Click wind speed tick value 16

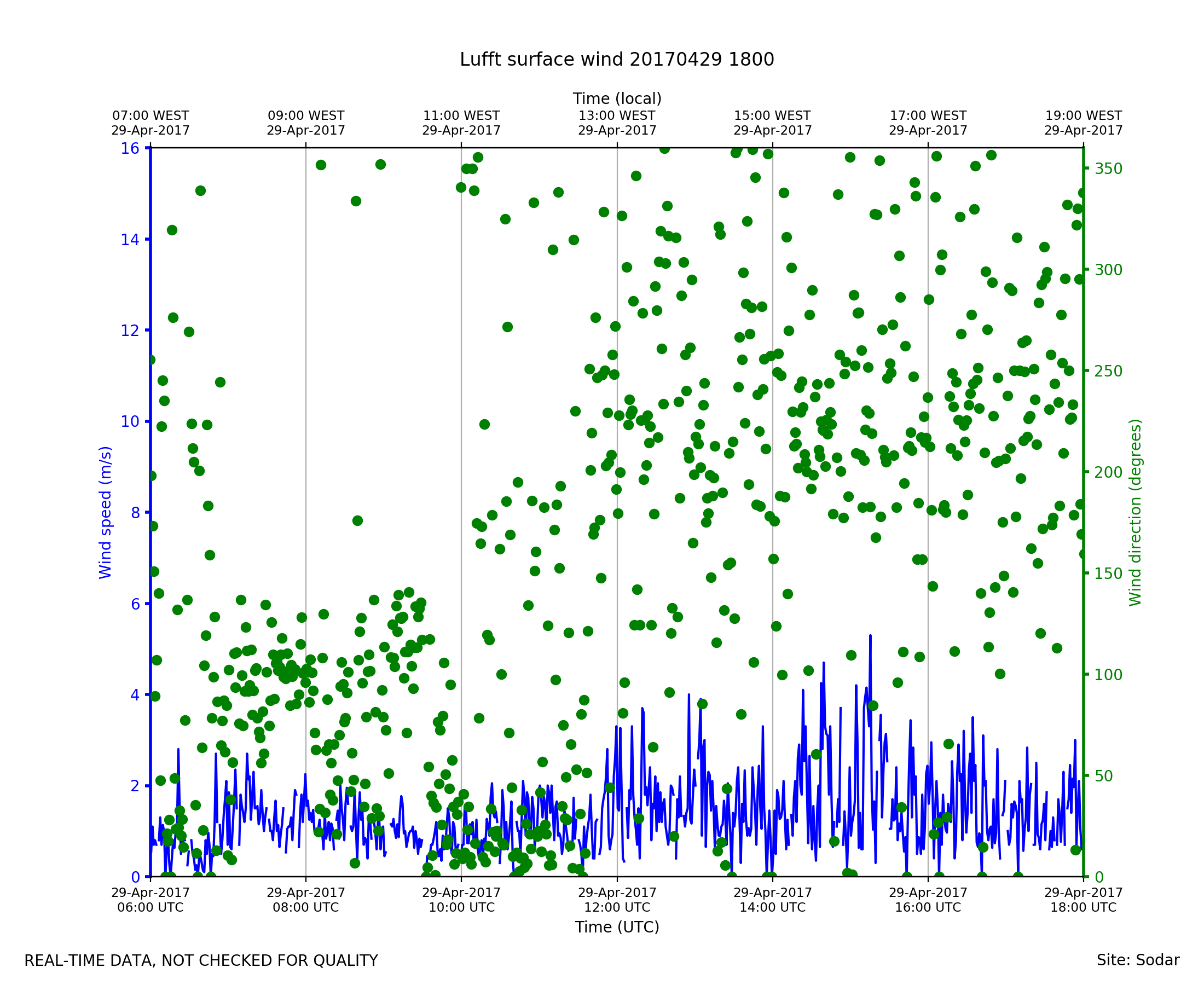(129, 149)
